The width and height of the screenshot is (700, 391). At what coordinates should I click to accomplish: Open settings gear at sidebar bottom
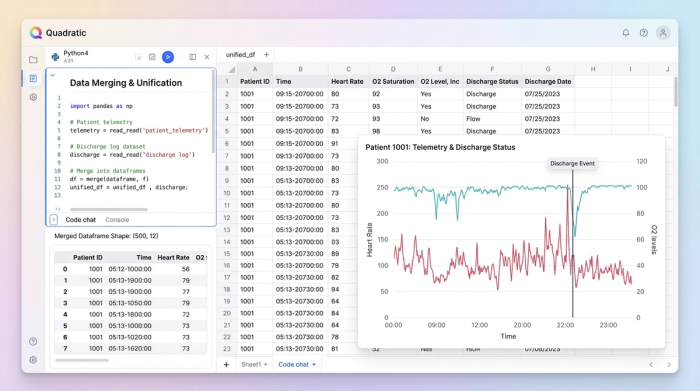[x=33, y=360]
